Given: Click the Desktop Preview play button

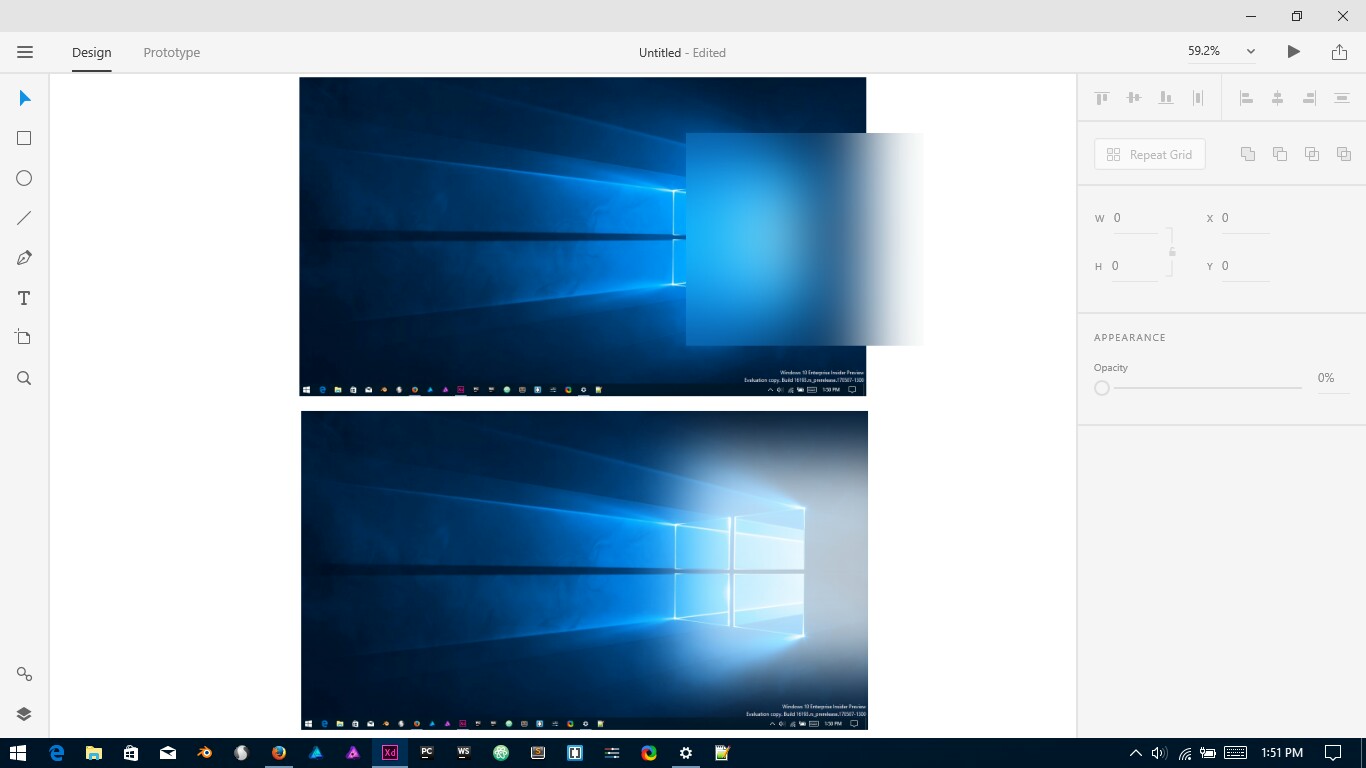Looking at the screenshot, I should (1294, 51).
